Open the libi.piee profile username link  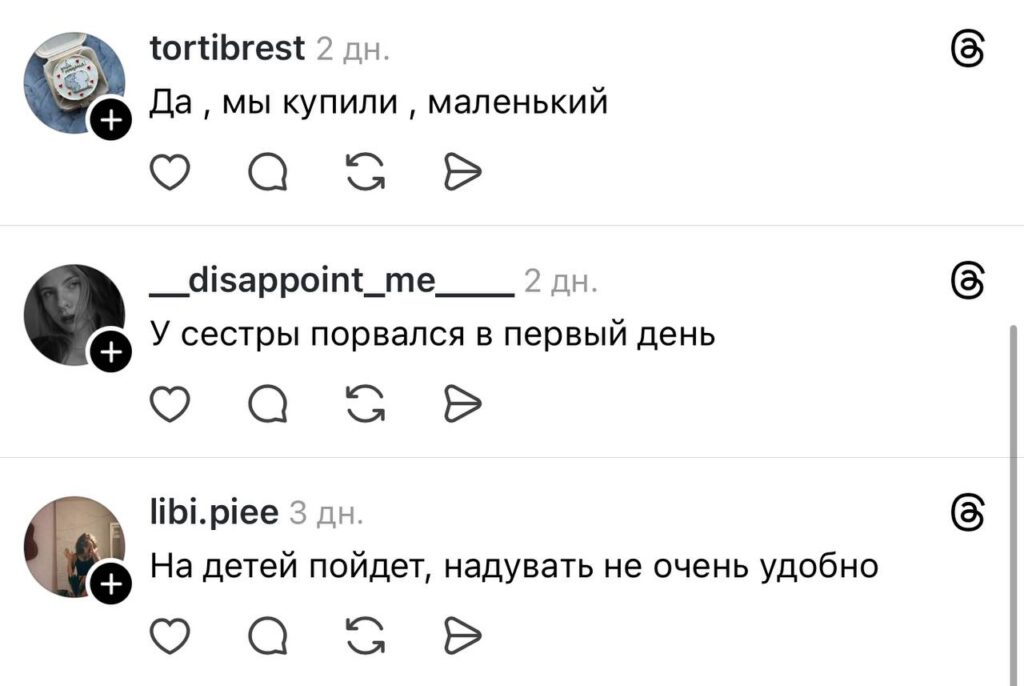tap(214, 512)
